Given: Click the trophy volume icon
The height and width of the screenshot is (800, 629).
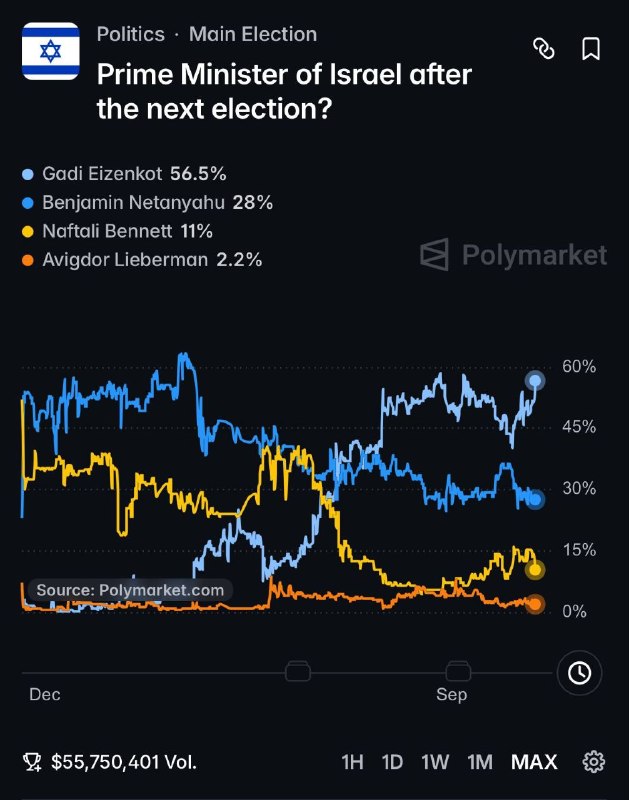Looking at the screenshot, I should (32, 762).
